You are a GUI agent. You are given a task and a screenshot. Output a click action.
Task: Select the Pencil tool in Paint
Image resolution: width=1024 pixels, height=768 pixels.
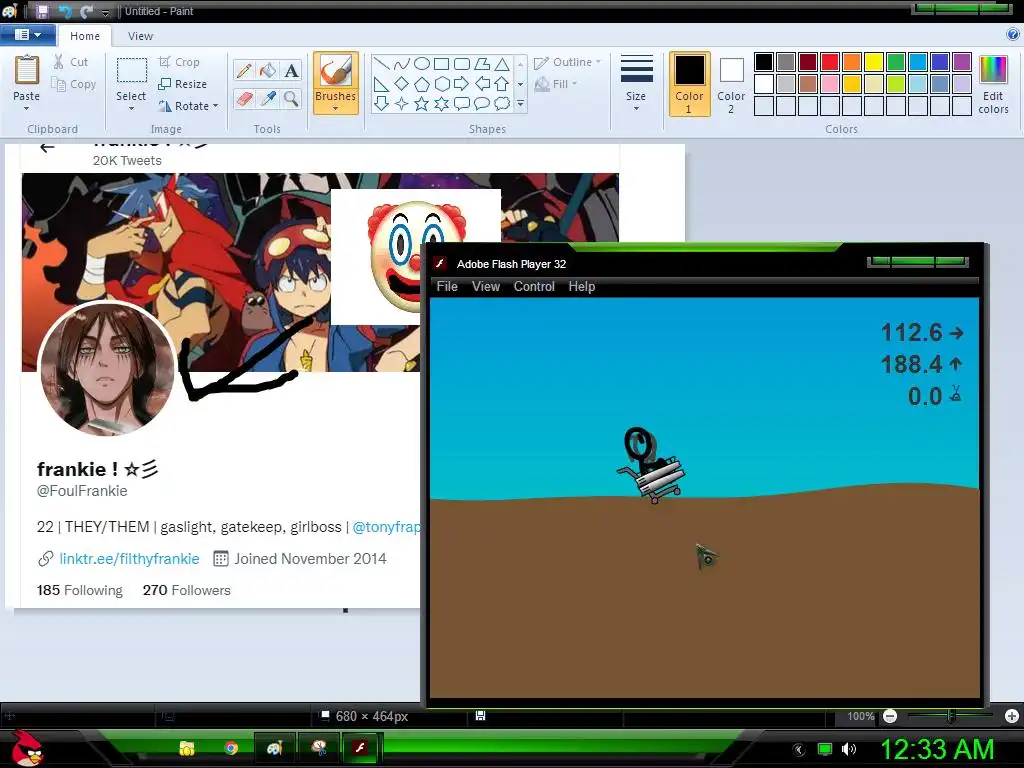click(x=244, y=71)
